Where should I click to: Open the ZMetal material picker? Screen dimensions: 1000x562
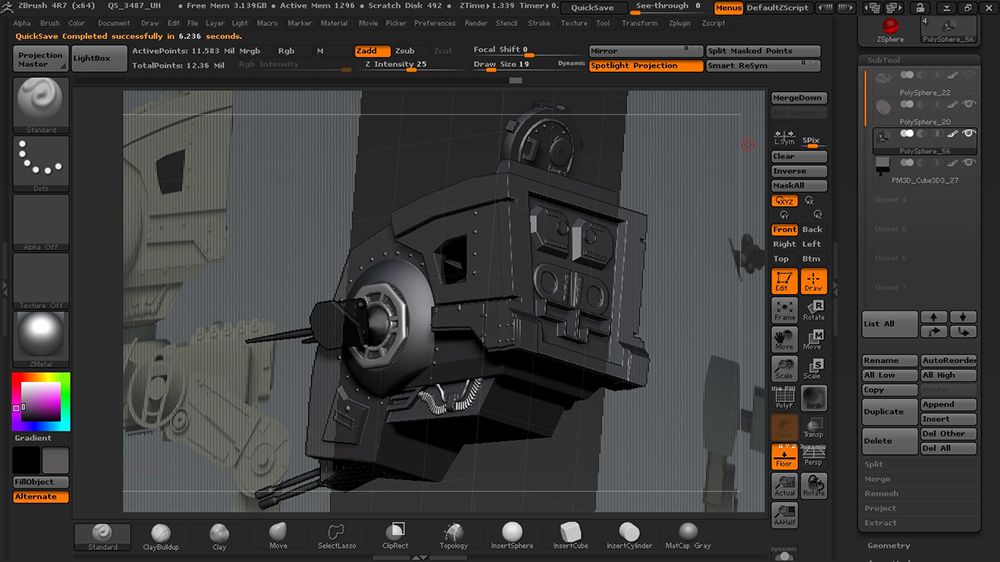[41, 339]
